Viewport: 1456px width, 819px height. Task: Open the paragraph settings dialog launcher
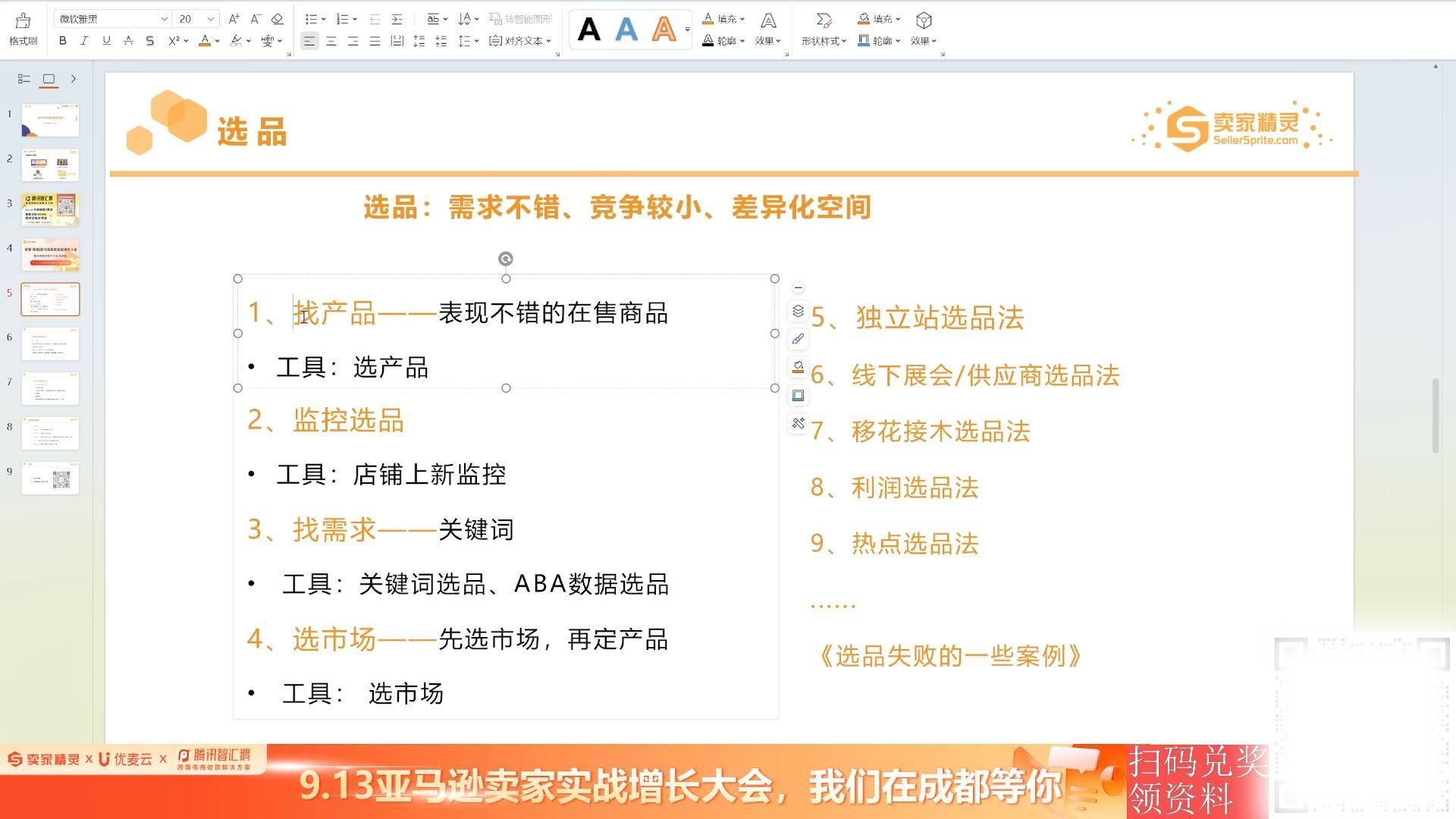(x=557, y=55)
